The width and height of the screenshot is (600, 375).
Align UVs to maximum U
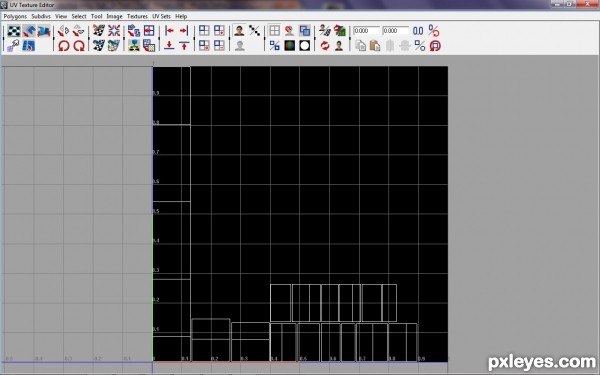point(184,31)
